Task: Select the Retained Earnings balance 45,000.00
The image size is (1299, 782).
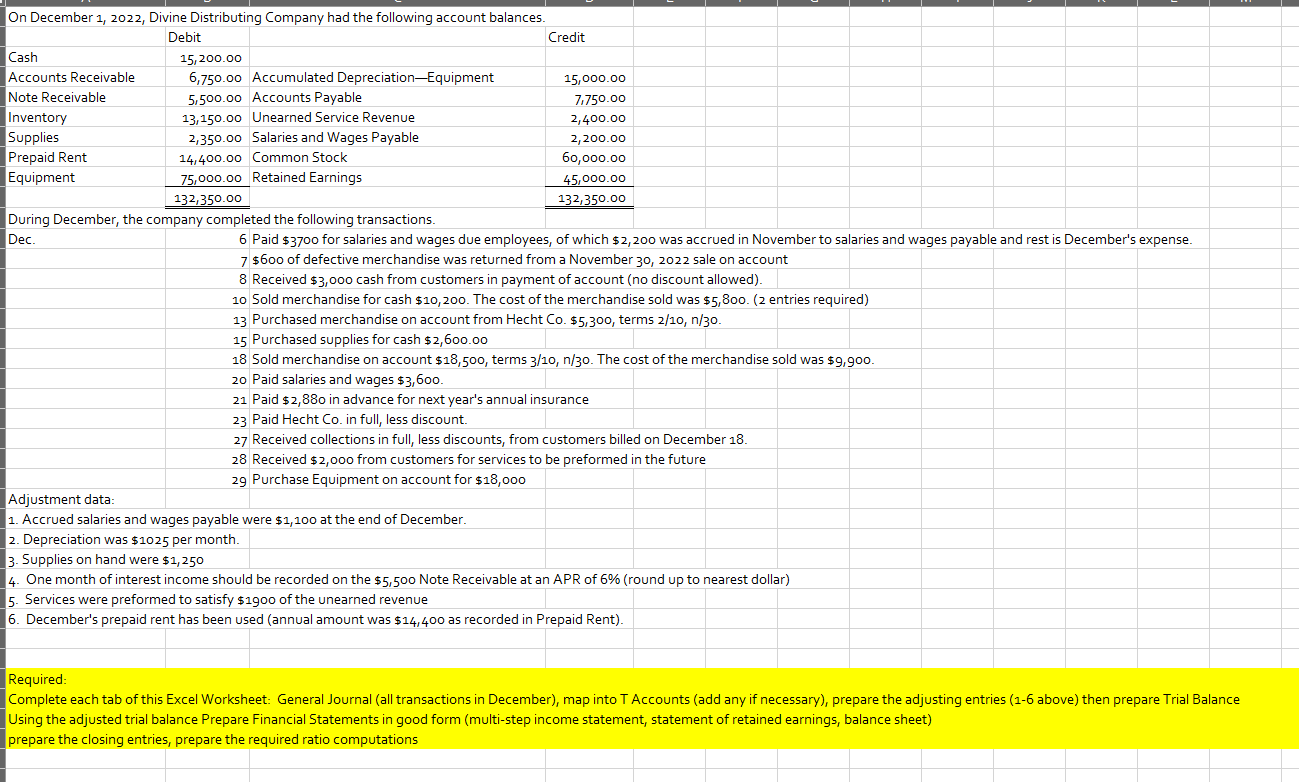Action: [x=595, y=178]
